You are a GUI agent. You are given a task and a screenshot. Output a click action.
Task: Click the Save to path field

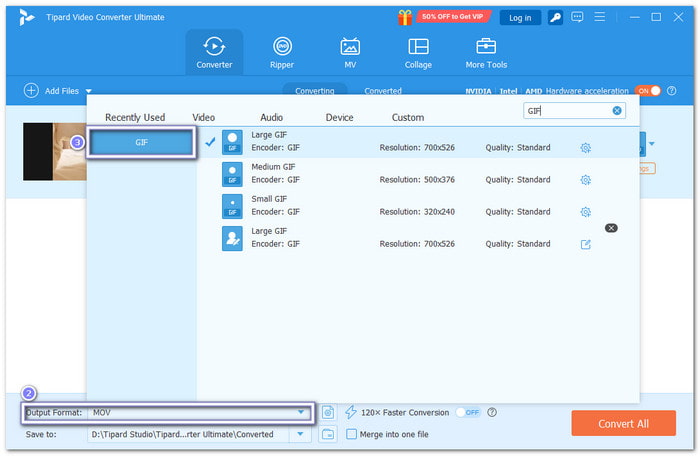click(x=188, y=434)
